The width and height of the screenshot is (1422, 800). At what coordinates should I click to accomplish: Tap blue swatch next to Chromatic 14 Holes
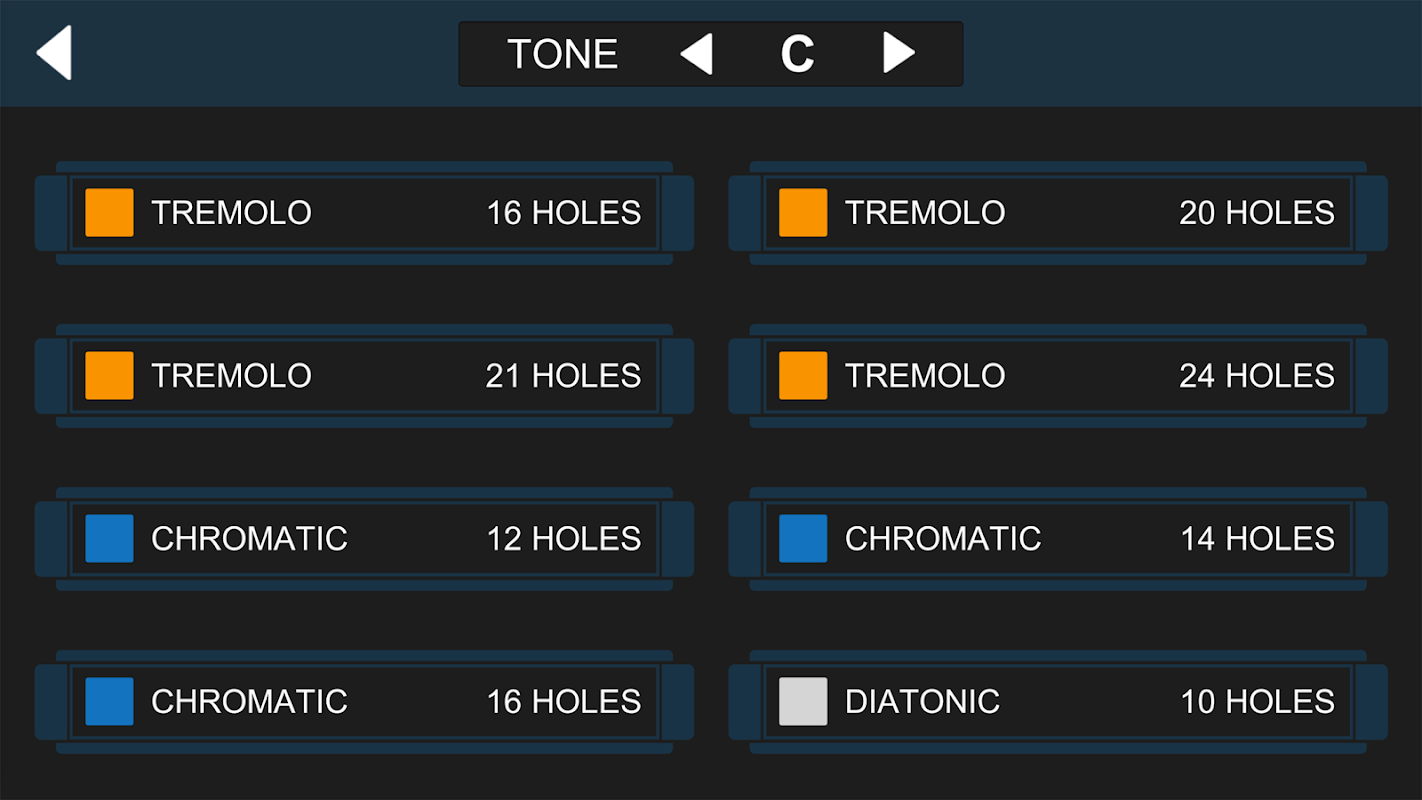pyautogui.click(x=803, y=539)
